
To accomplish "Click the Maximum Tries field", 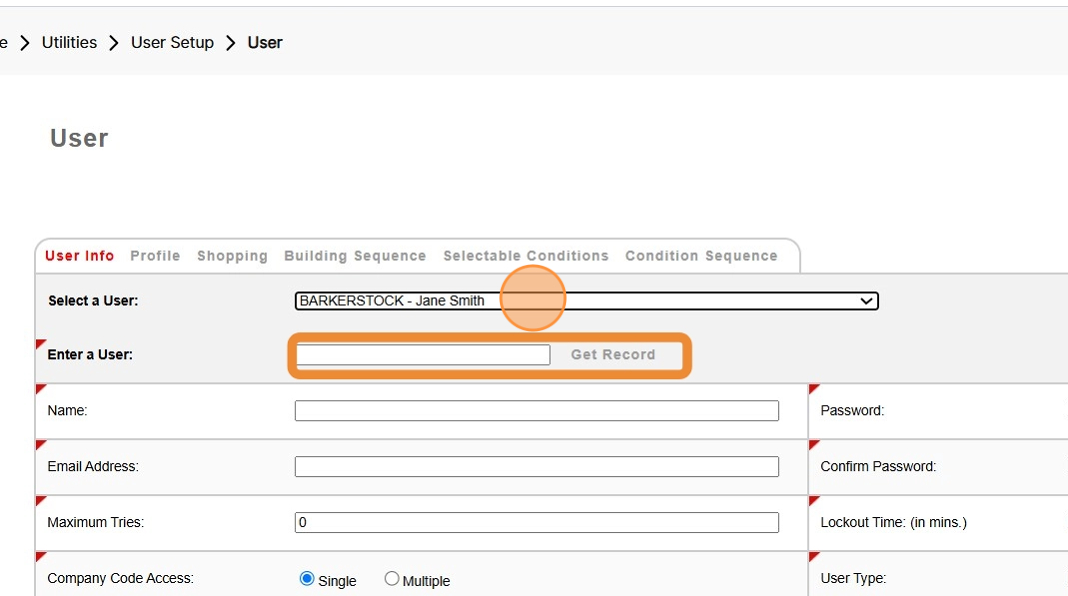I will click(536, 523).
